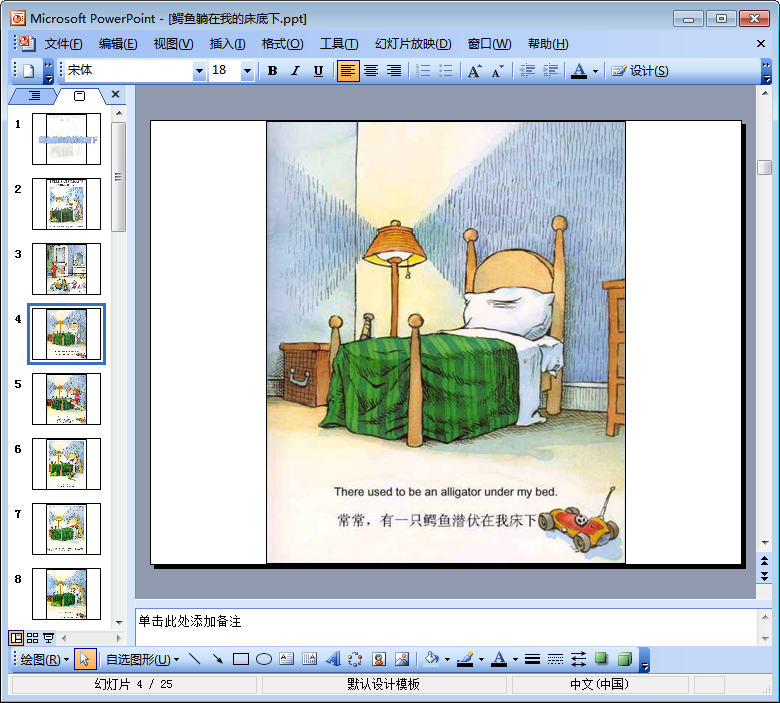The height and width of the screenshot is (703, 780).
Task: Click the font size field showing 18
Action: pyautogui.click(x=225, y=71)
